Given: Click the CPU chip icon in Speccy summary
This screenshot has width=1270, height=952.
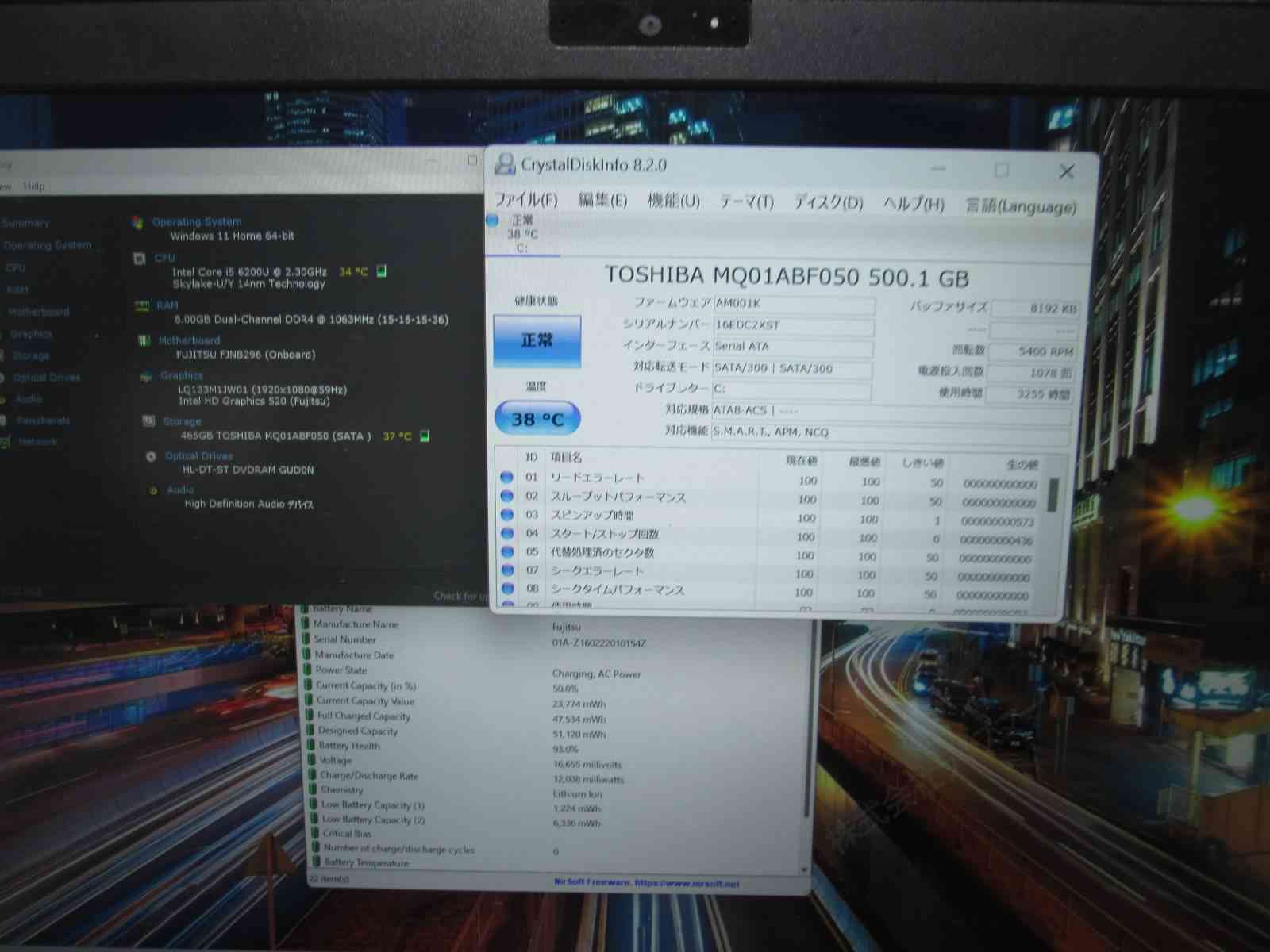Looking at the screenshot, I should [140, 259].
